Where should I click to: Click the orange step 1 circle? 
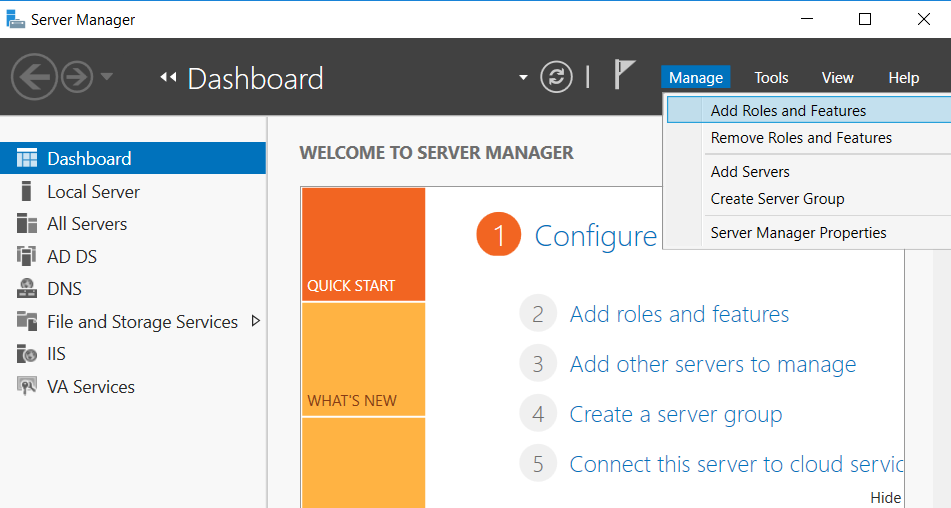point(499,234)
